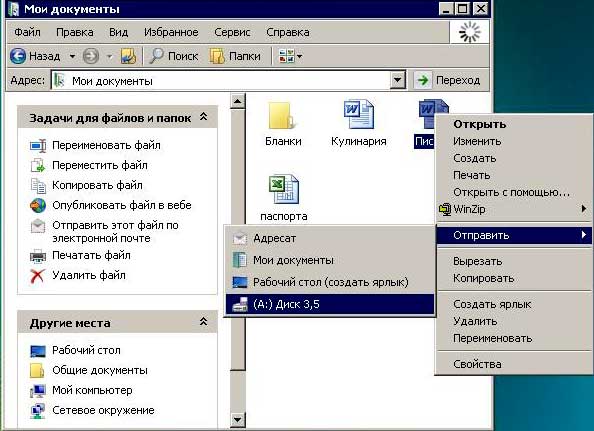Choose Печать in the context menu
The height and width of the screenshot is (431, 594).
pyautogui.click(x=514, y=175)
